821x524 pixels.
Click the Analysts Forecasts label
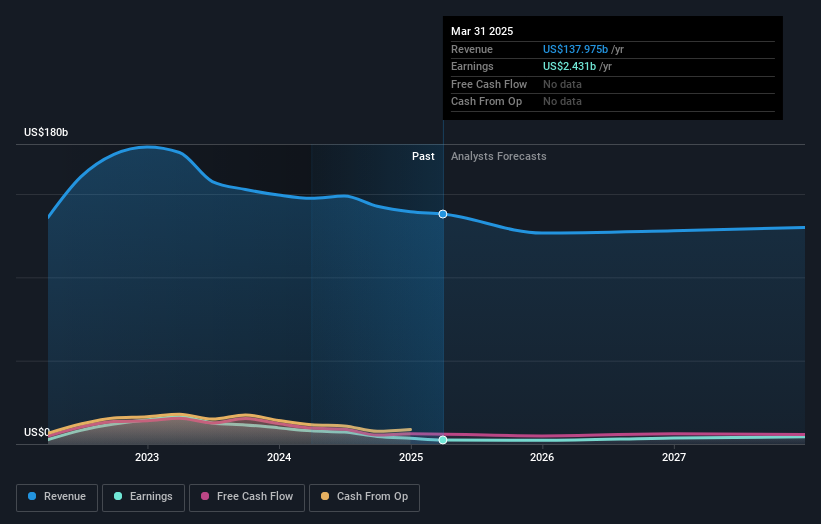(498, 157)
